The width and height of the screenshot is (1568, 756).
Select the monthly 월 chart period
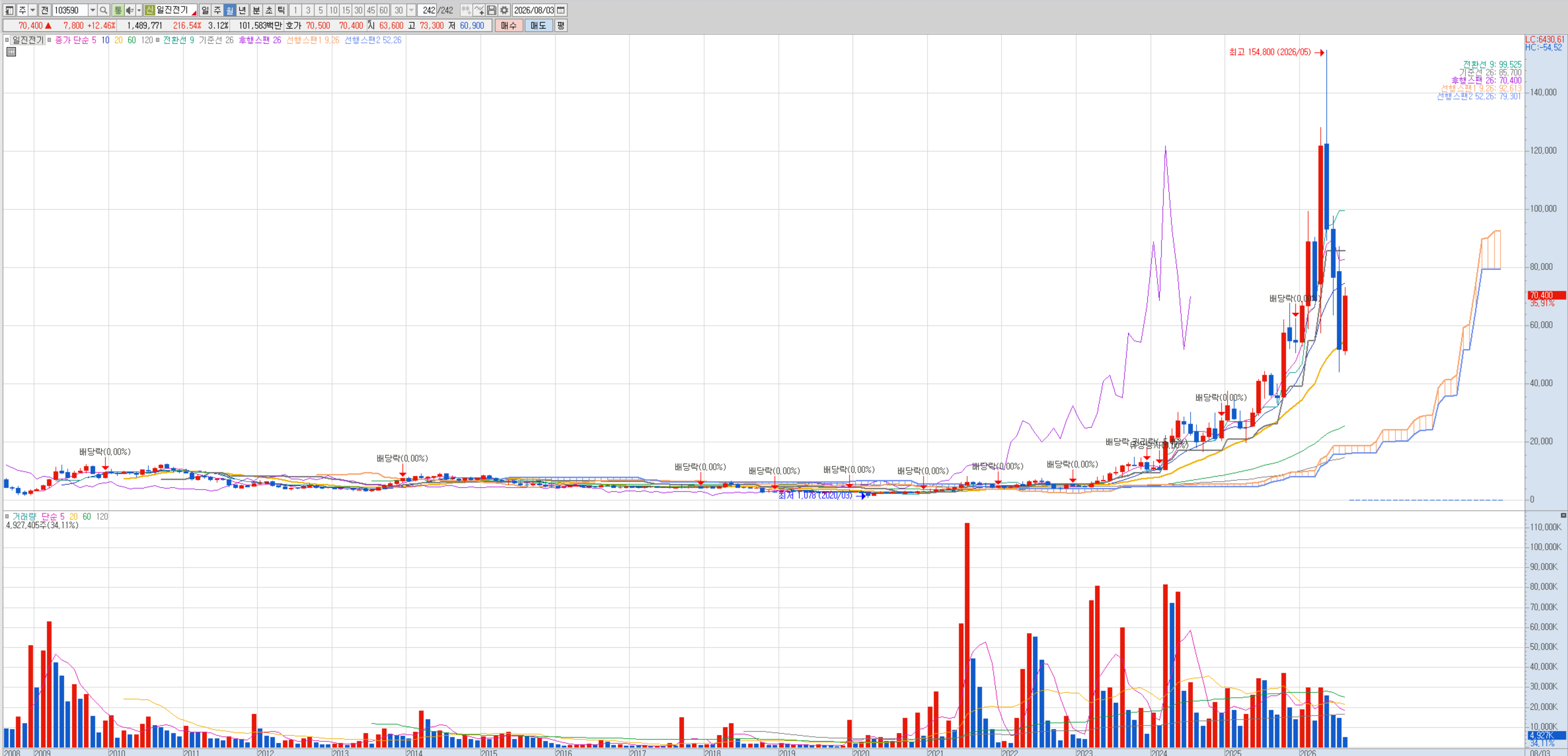pos(230,10)
